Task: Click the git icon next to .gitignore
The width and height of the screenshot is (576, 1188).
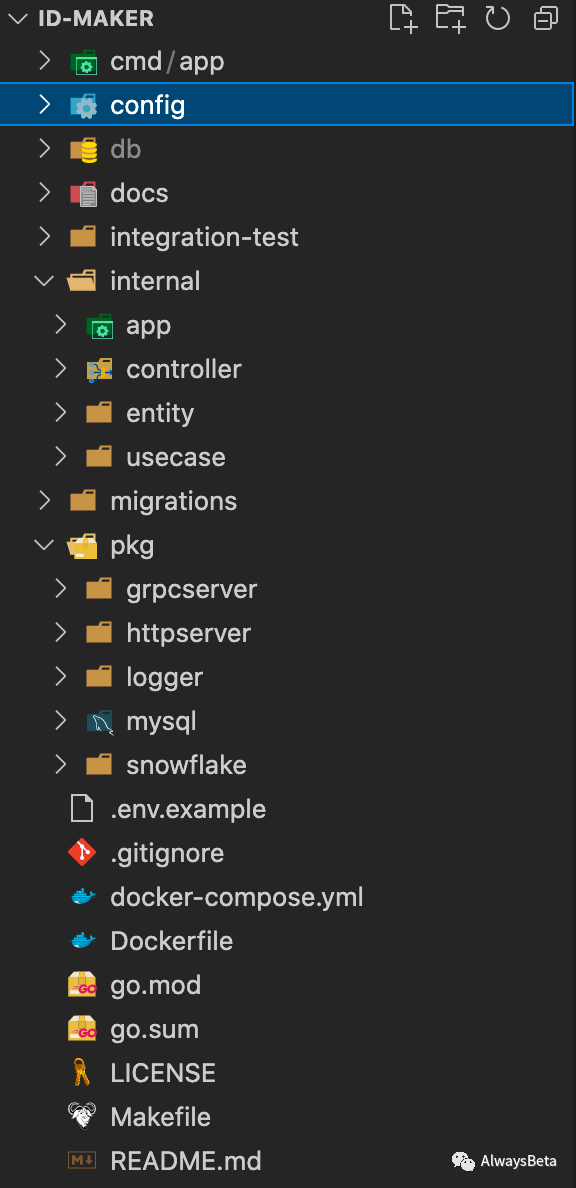Action: [82, 853]
